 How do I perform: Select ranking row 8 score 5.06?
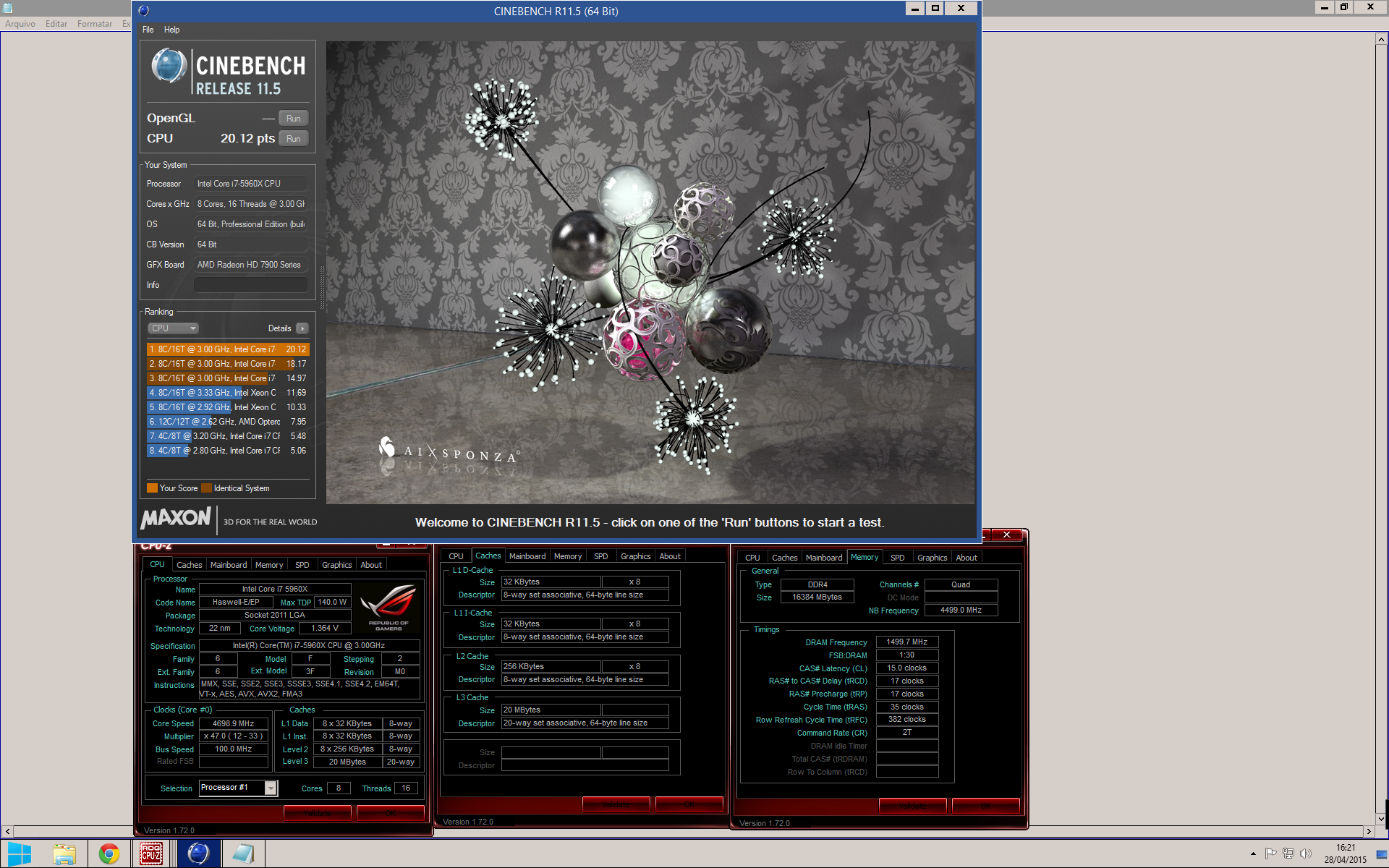click(x=228, y=451)
